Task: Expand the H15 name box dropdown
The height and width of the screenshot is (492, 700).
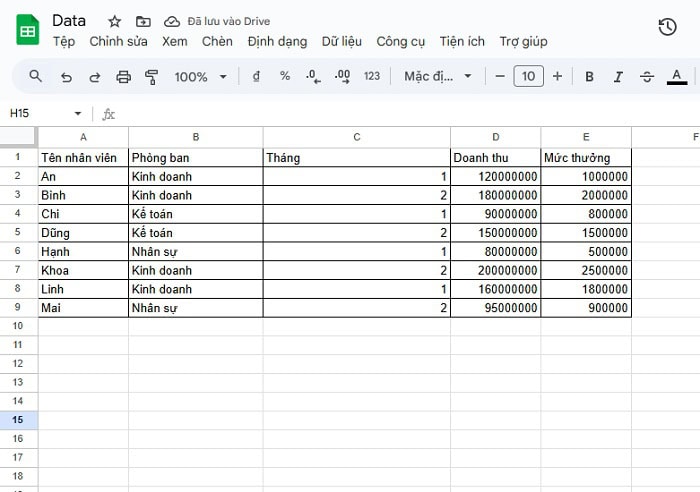Action: (78, 114)
